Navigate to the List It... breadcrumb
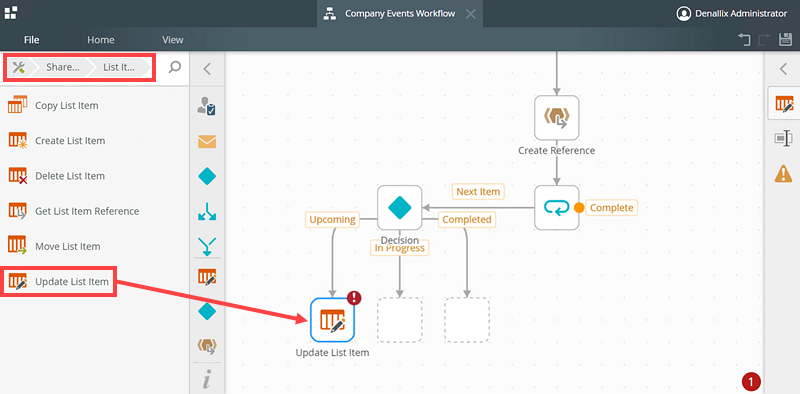This screenshot has height=394, width=800. coord(118,67)
